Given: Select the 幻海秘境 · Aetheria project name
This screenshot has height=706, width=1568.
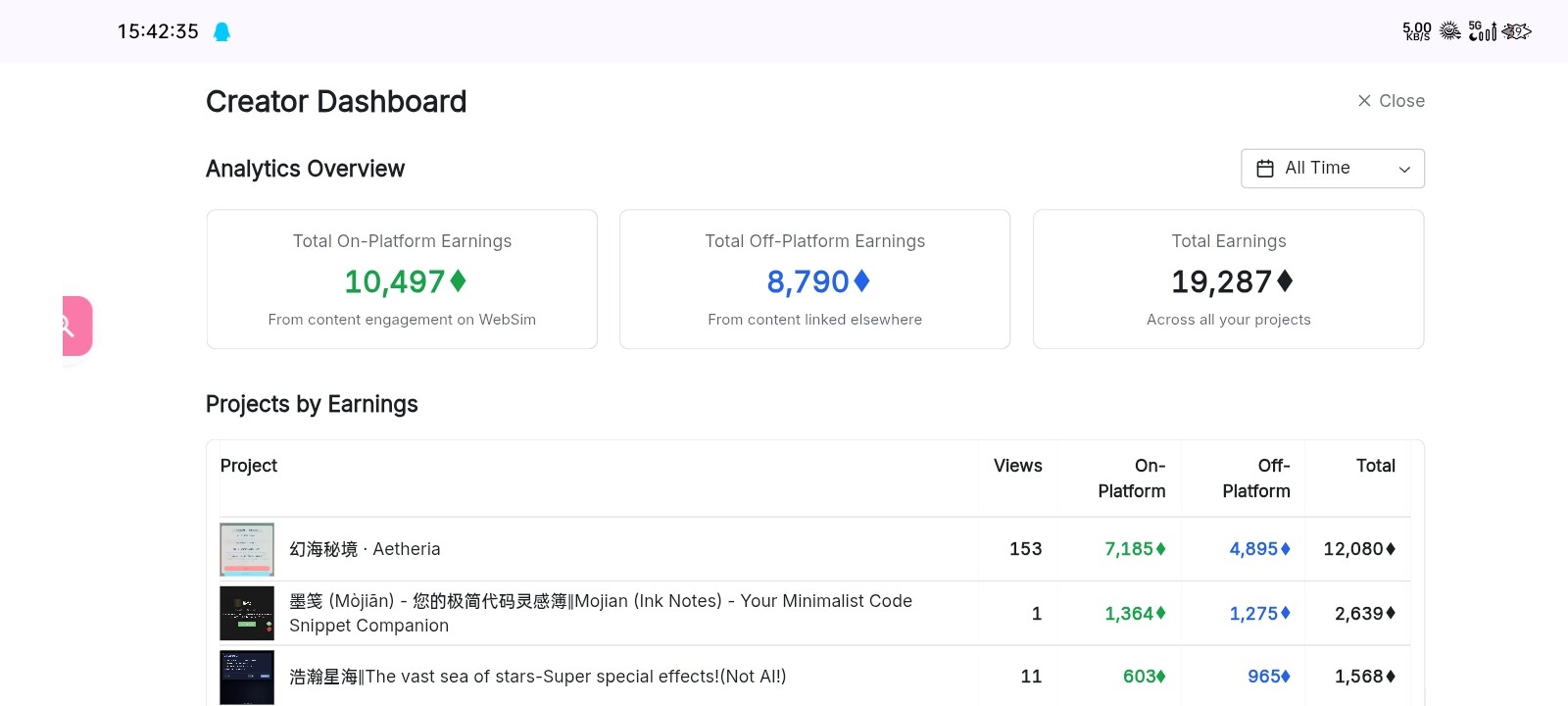Looking at the screenshot, I should 365,549.
